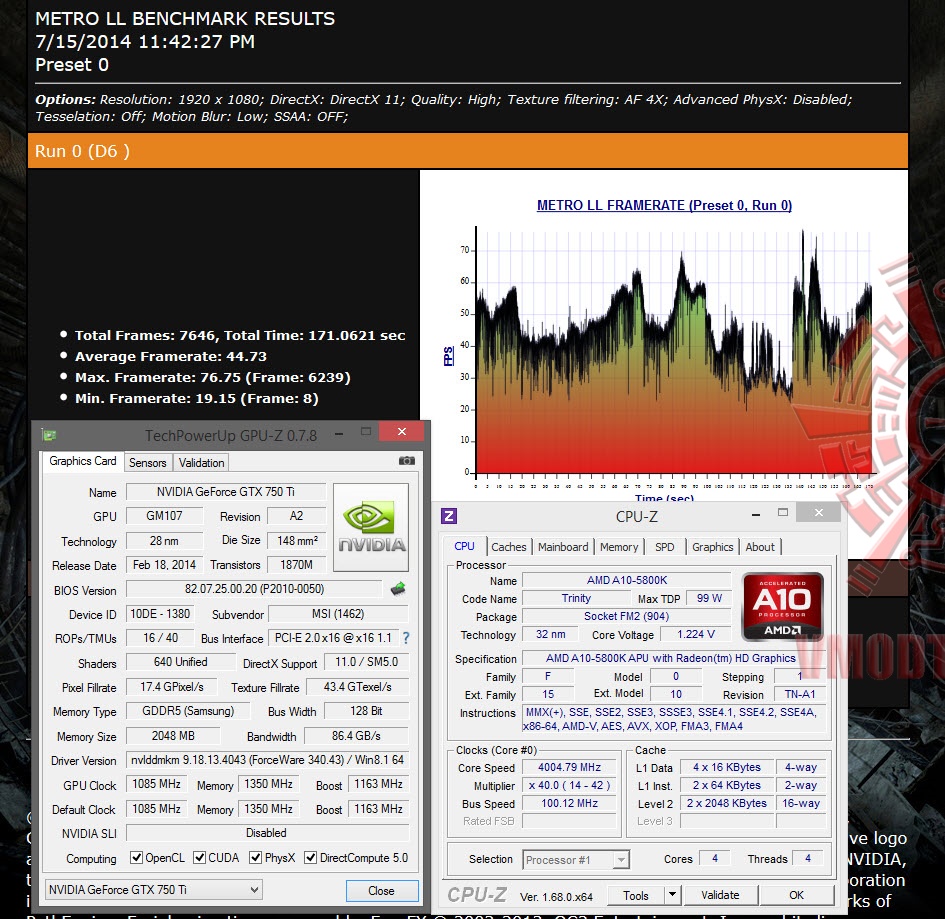Close the CPU-Z window with X

coord(818,512)
